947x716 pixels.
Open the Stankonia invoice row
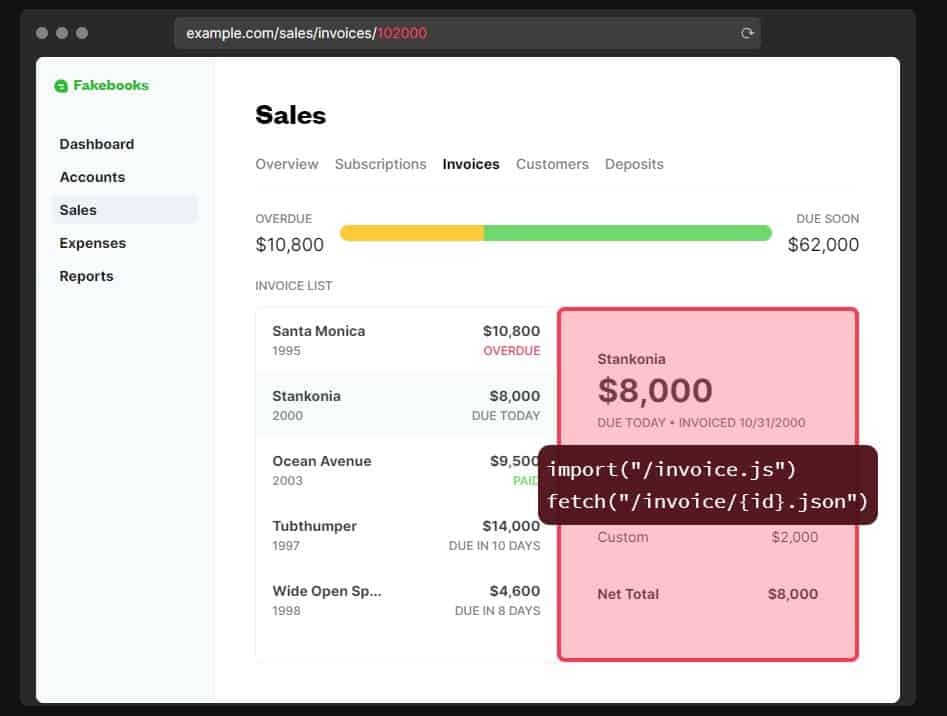406,405
